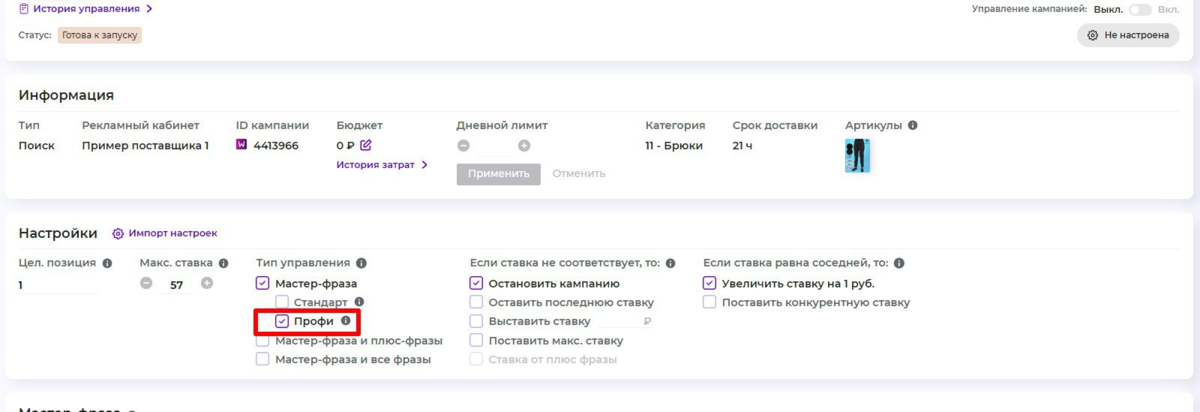1200x412 pixels.
Task: Click info icon next to Макс. ставка
Action: pyautogui.click(x=222, y=263)
